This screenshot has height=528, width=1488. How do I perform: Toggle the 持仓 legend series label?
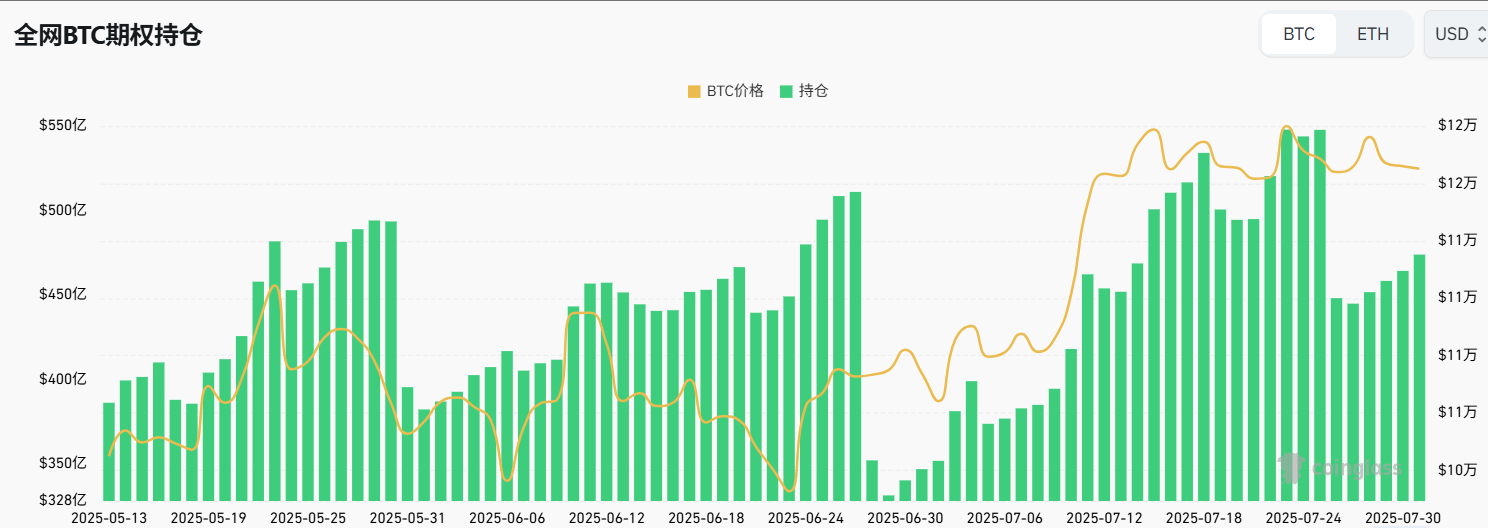coord(813,91)
